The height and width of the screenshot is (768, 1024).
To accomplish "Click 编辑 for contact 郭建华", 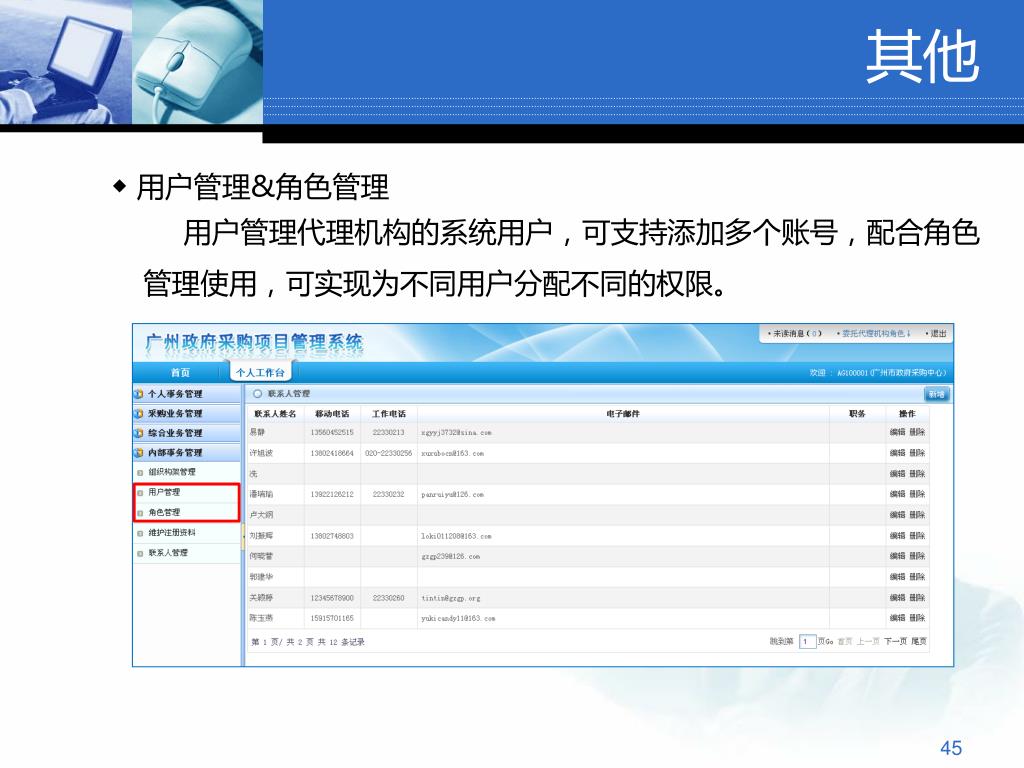I will coord(897,577).
